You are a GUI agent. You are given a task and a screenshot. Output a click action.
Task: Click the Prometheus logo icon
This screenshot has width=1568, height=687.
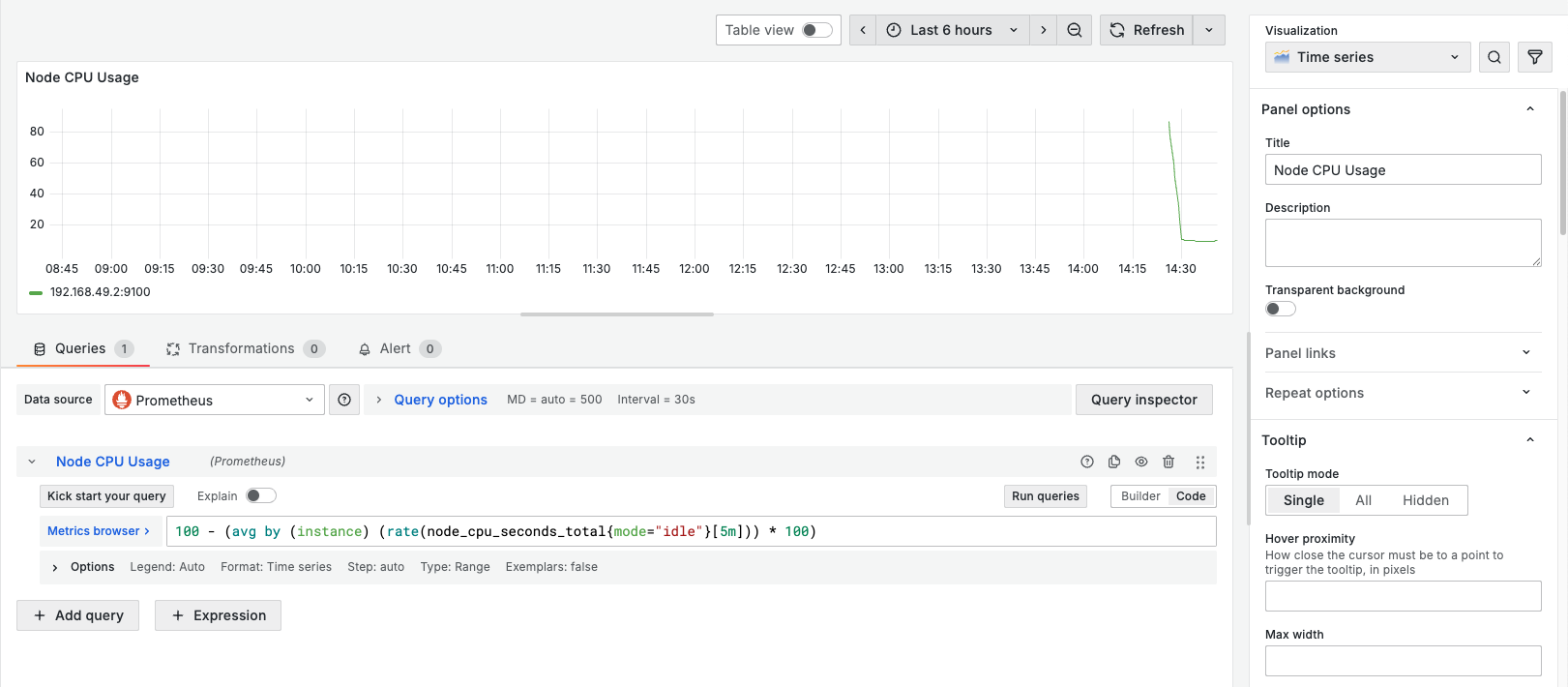122,400
